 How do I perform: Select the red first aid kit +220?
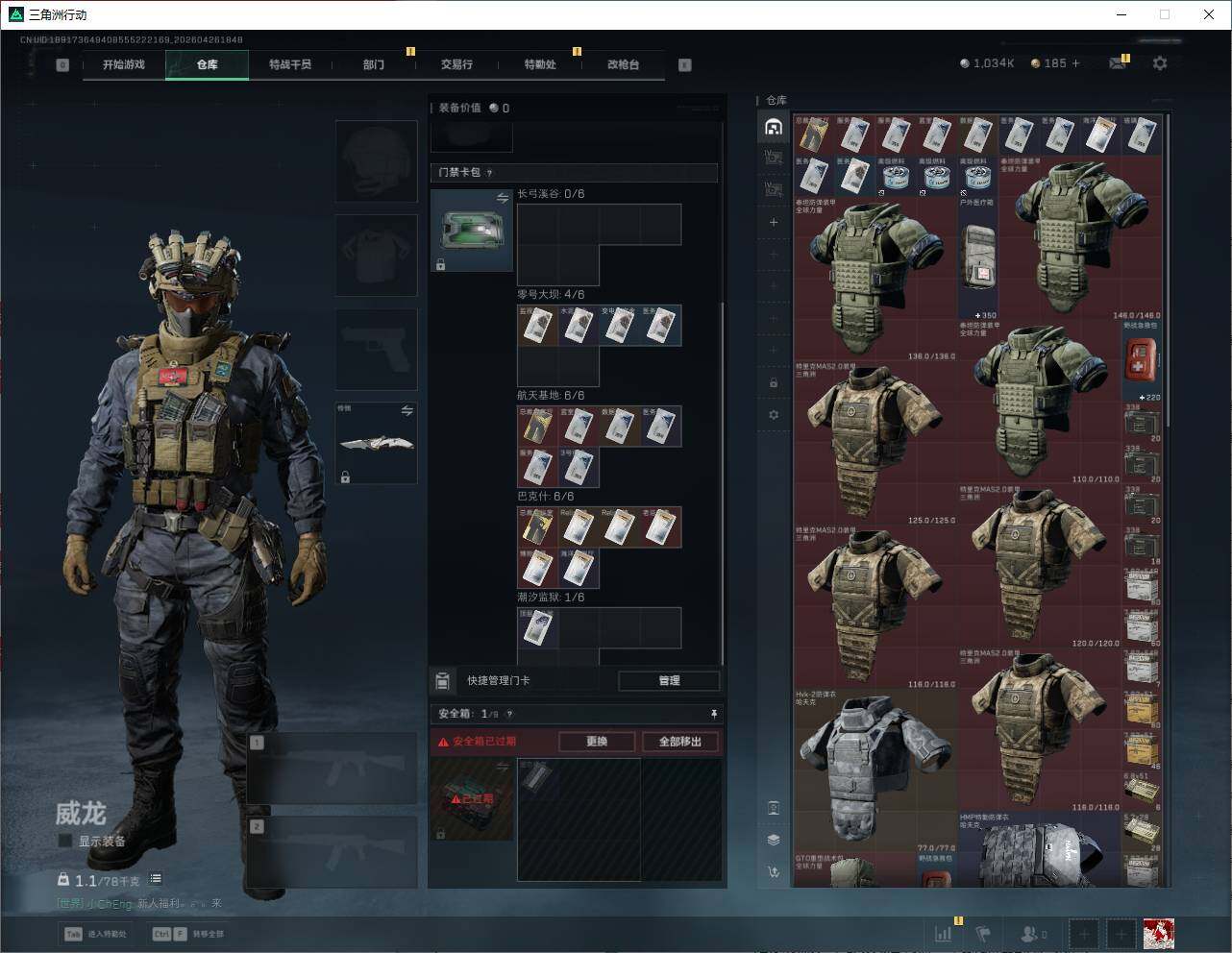tap(1142, 361)
